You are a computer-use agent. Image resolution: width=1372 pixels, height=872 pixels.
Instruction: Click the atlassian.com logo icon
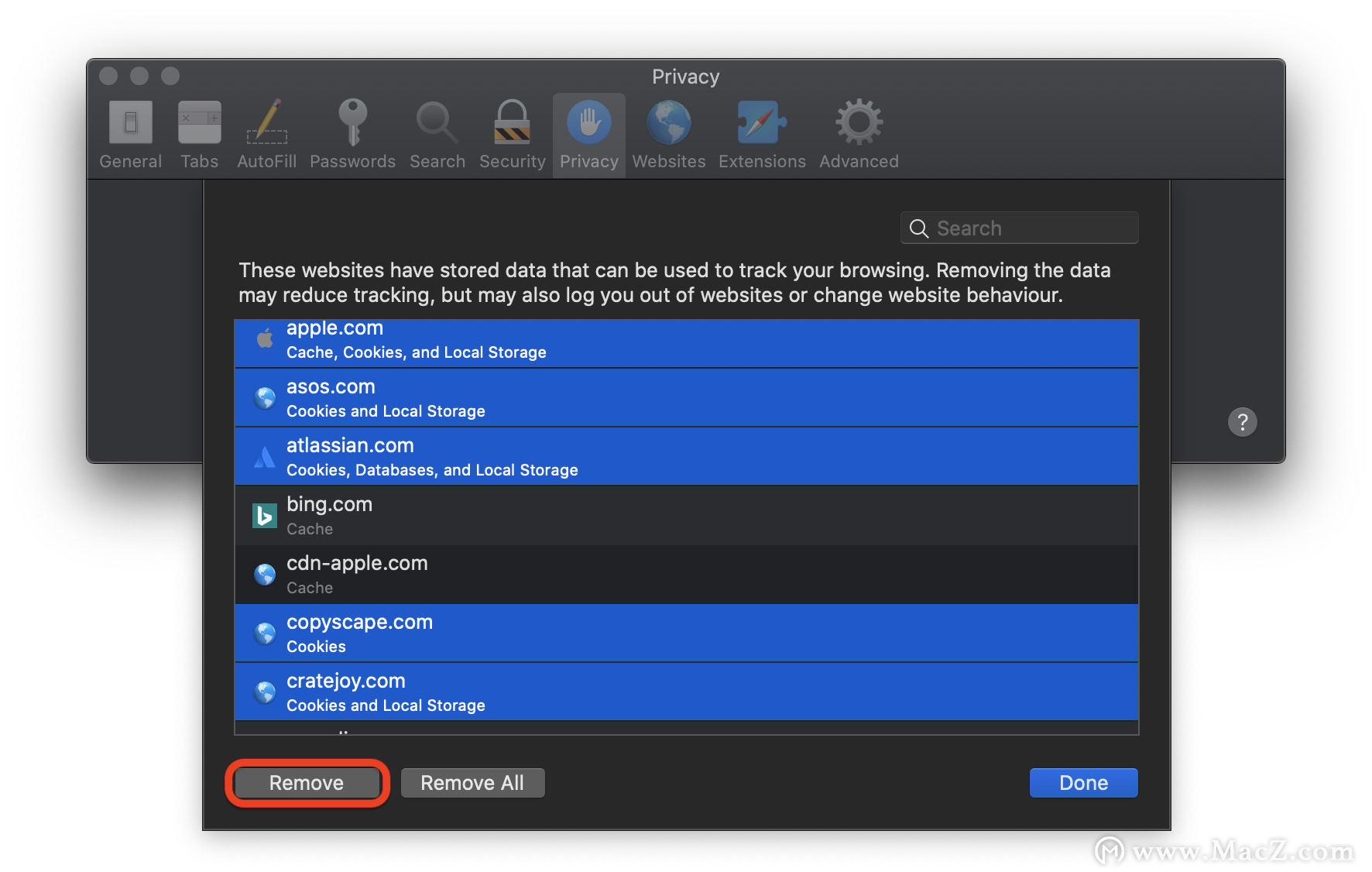pyautogui.click(x=265, y=457)
